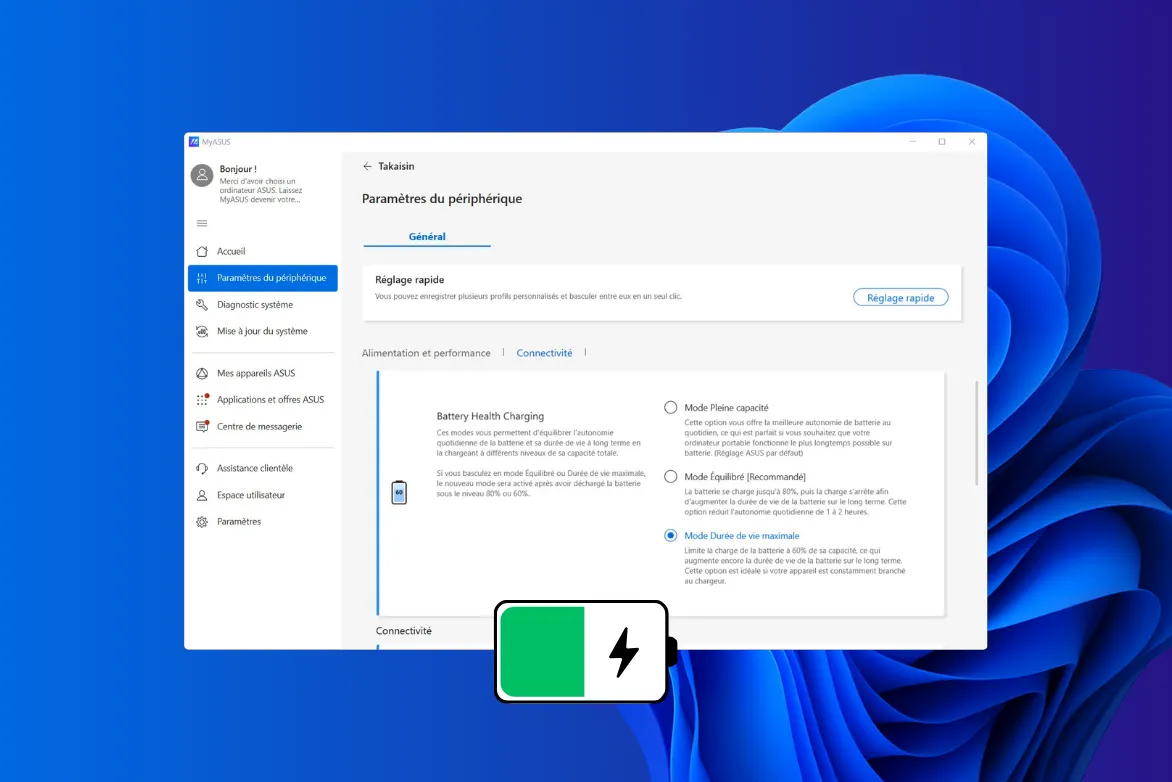Click the Mise à jour du système icon

coord(202,331)
